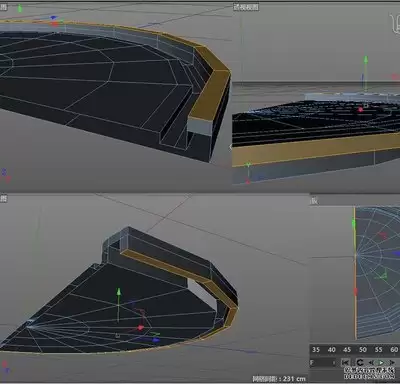Grab green Y-axis arrow in bottom-left viewport
Screen dimensions: 400x384
point(118,293)
